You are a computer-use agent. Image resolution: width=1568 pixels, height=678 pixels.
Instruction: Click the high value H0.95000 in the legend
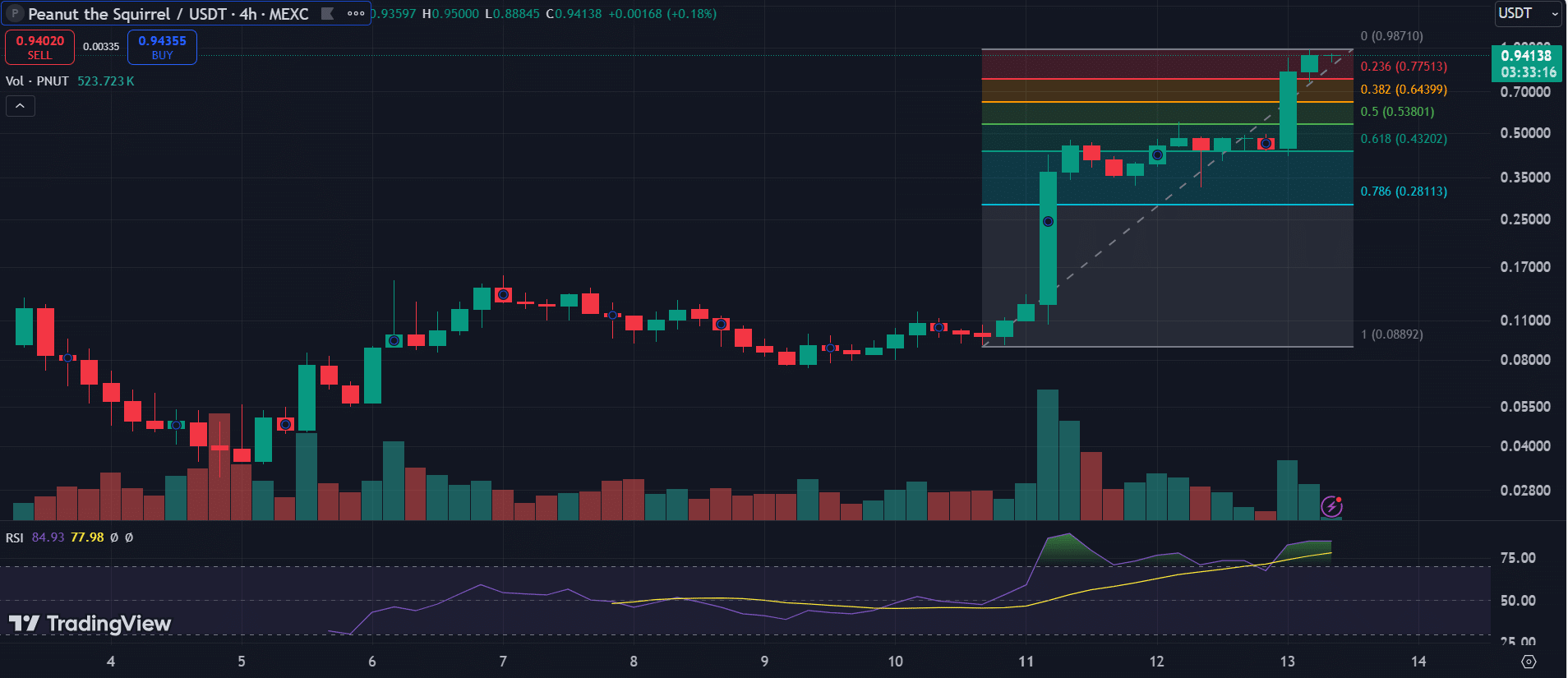click(x=450, y=14)
